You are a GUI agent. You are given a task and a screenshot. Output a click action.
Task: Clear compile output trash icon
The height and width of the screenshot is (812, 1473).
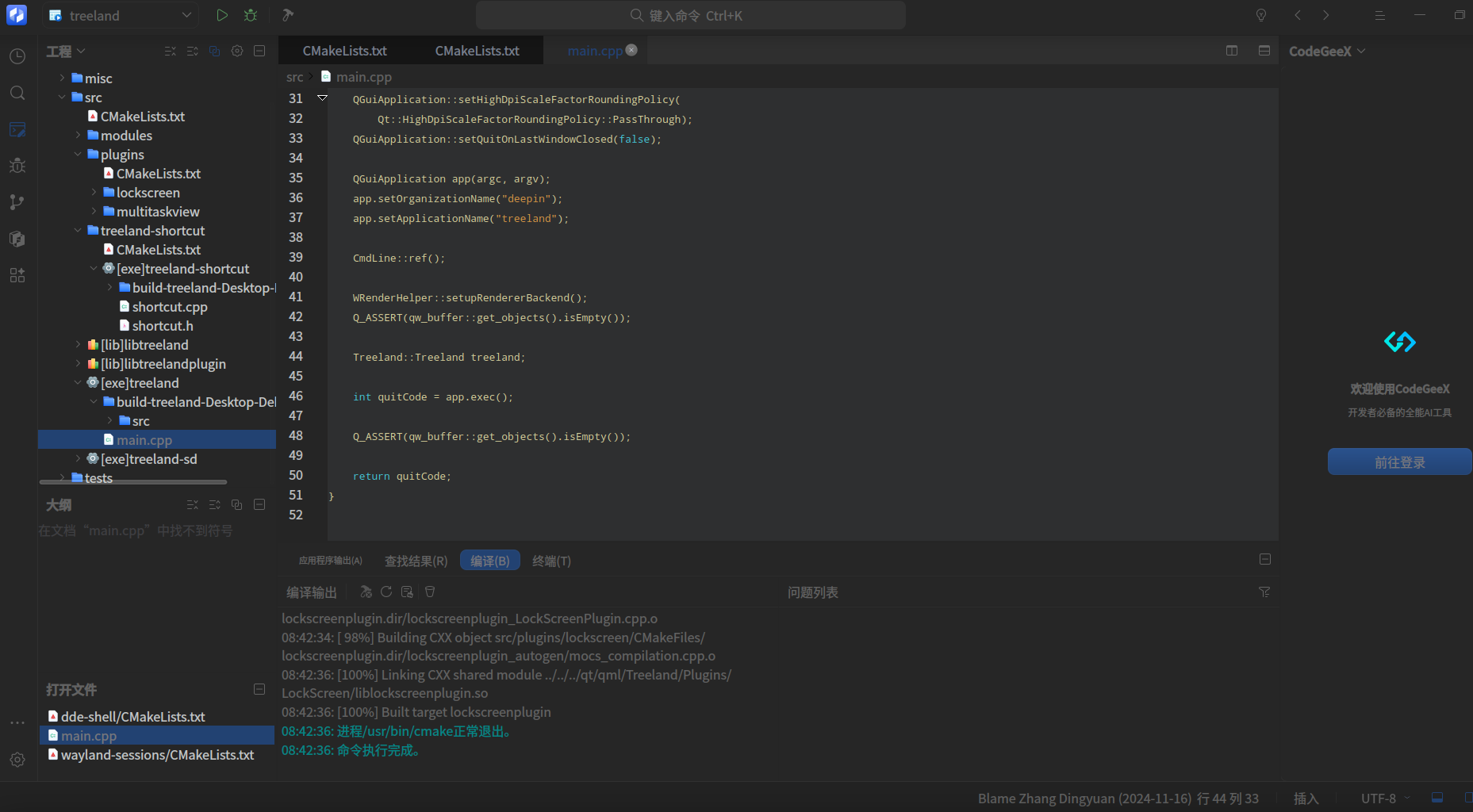click(x=430, y=592)
